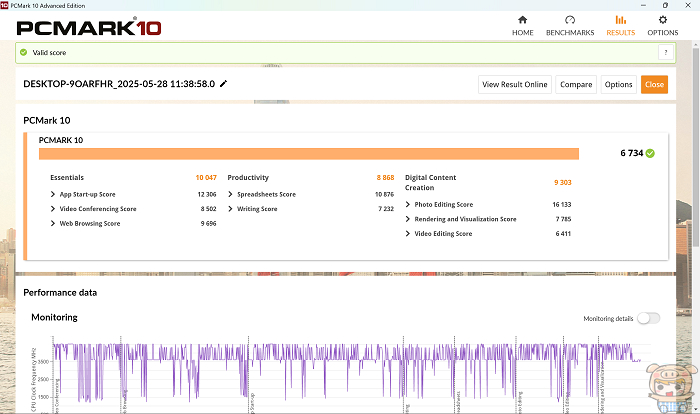Viewport: 700px width, 414px height.
Task: Click the green valid score check icon
Action: [x=24, y=52]
